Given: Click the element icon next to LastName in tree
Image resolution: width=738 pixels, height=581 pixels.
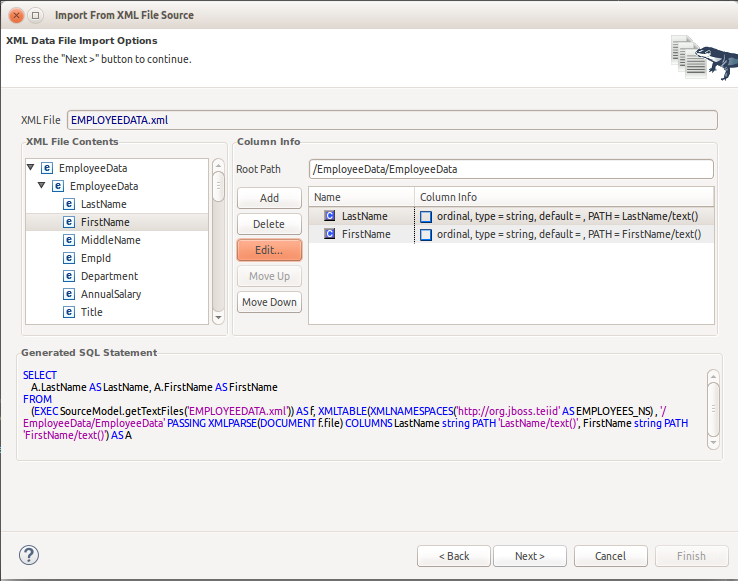Looking at the screenshot, I should click(x=69, y=204).
